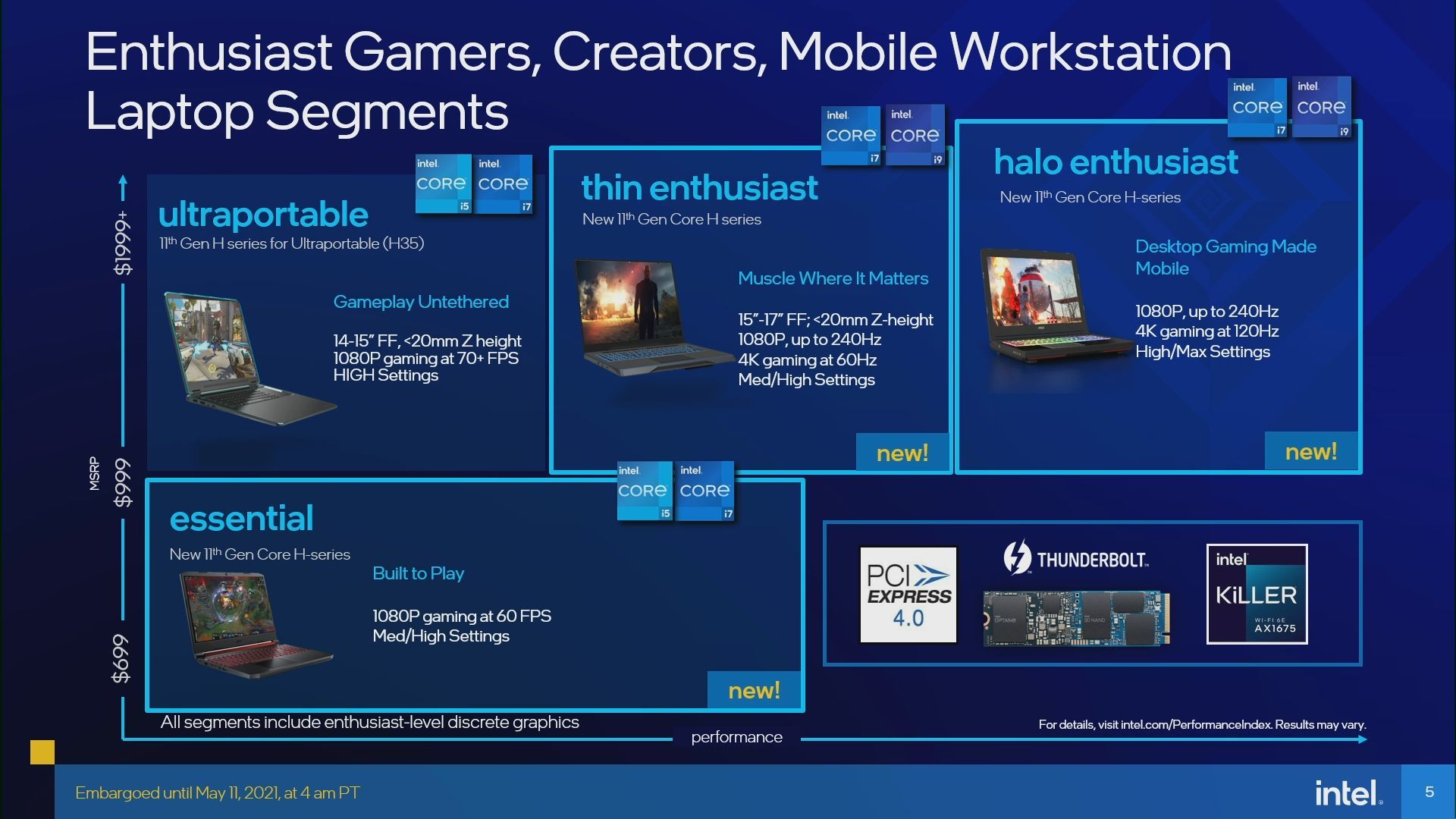Click the new! tag in essential panel
Viewport: 1456px width, 819px height.
[x=754, y=690]
